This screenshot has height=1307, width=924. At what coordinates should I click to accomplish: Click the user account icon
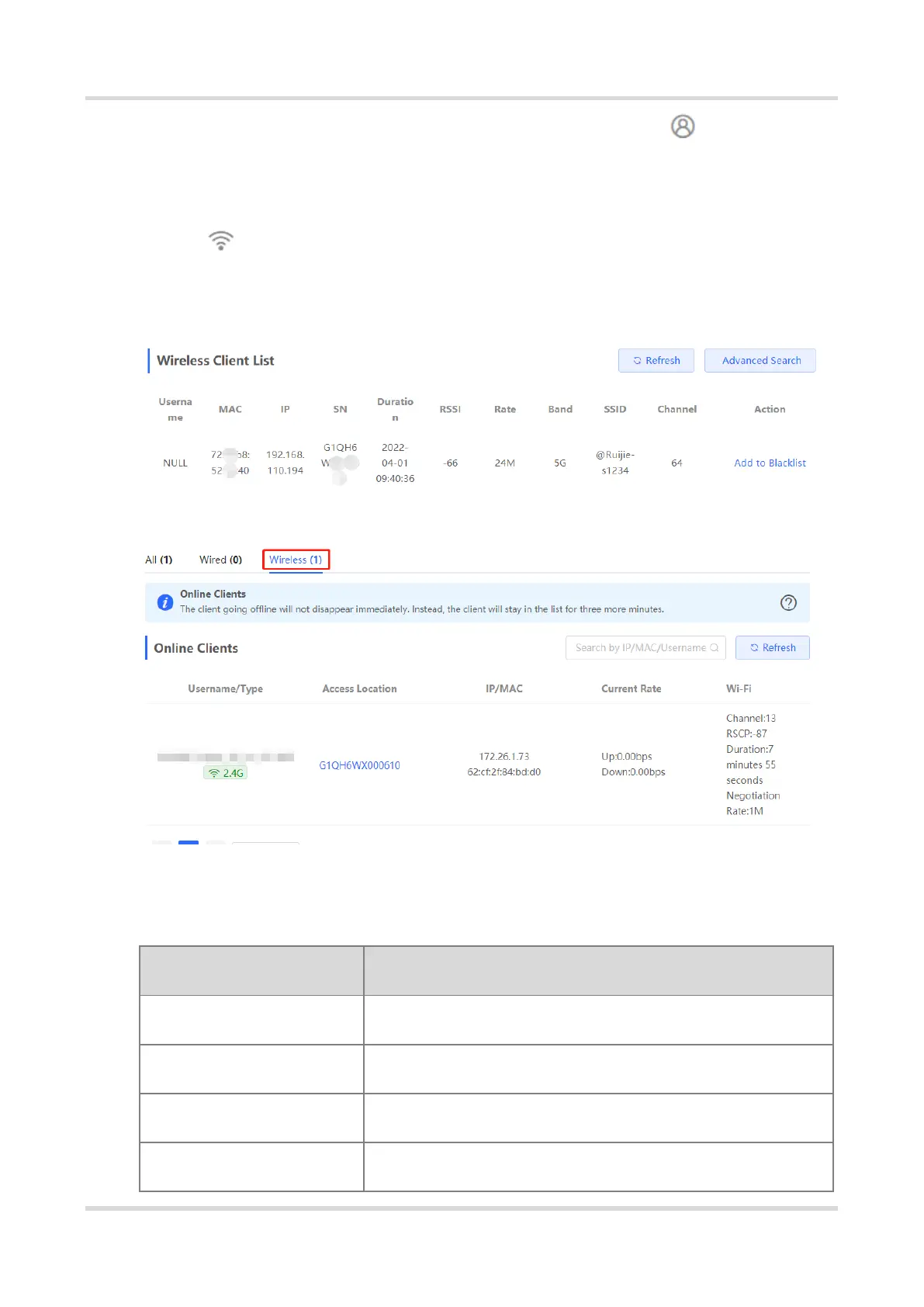click(683, 126)
